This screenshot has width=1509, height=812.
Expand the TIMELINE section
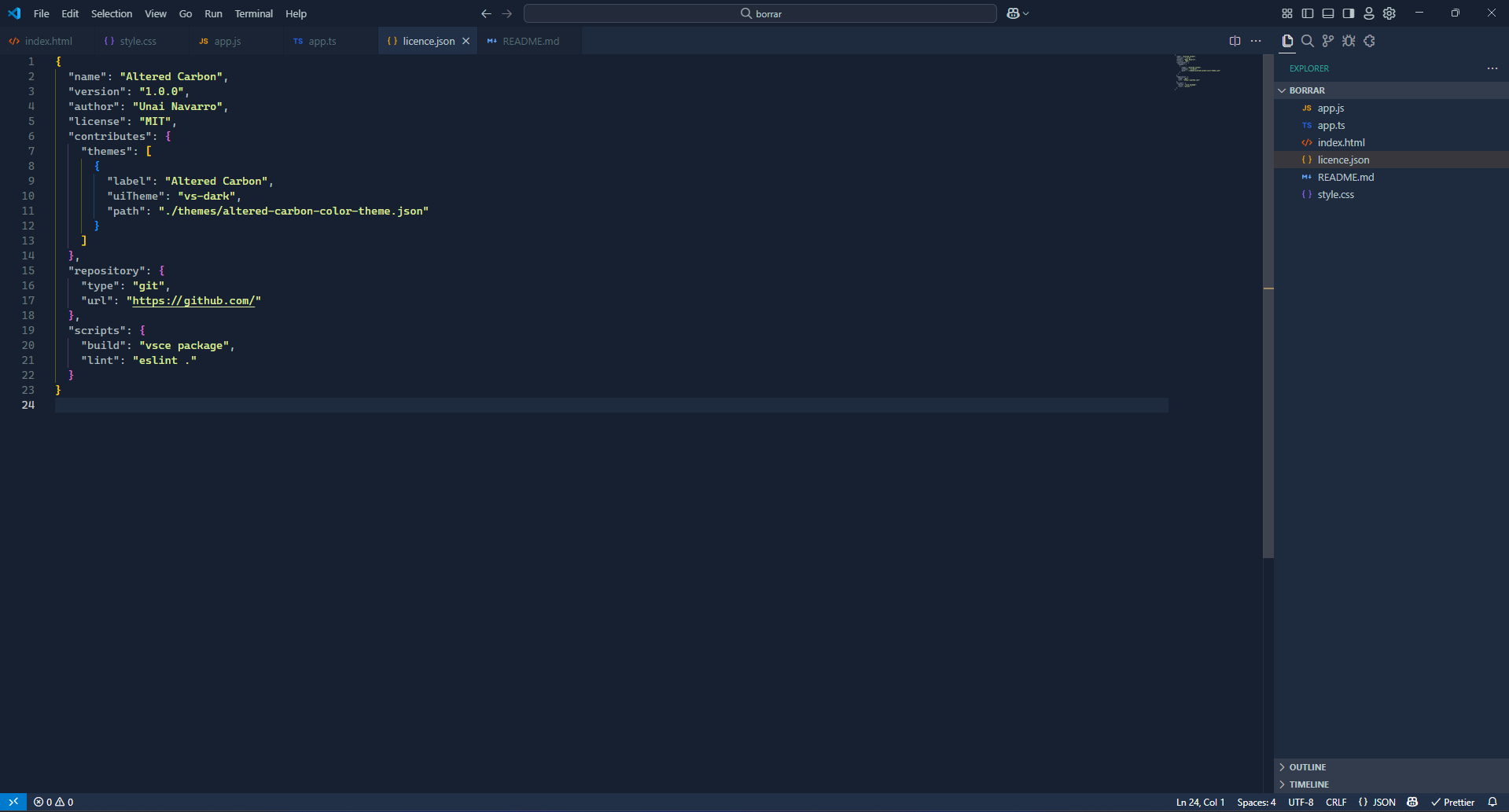pos(1309,784)
